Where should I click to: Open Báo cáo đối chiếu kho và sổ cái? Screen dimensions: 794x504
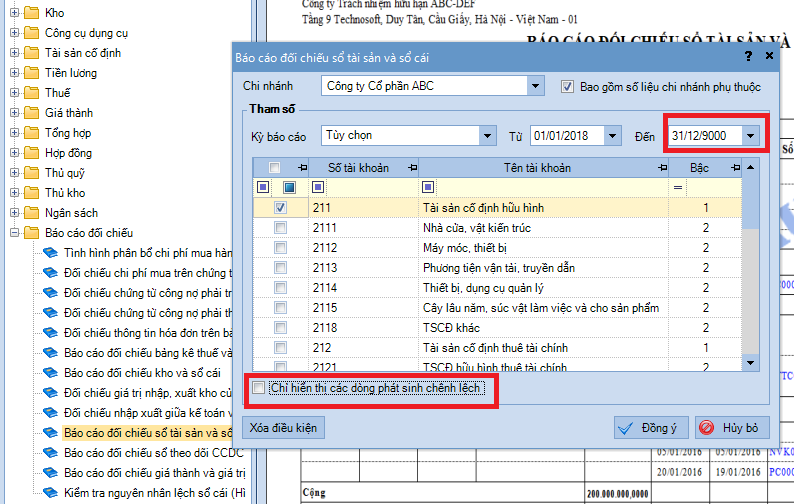[142, 373]
